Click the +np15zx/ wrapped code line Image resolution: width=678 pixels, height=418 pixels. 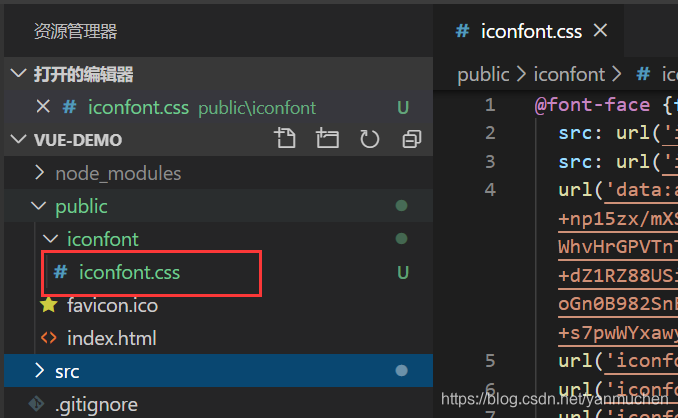click(618, 219)
